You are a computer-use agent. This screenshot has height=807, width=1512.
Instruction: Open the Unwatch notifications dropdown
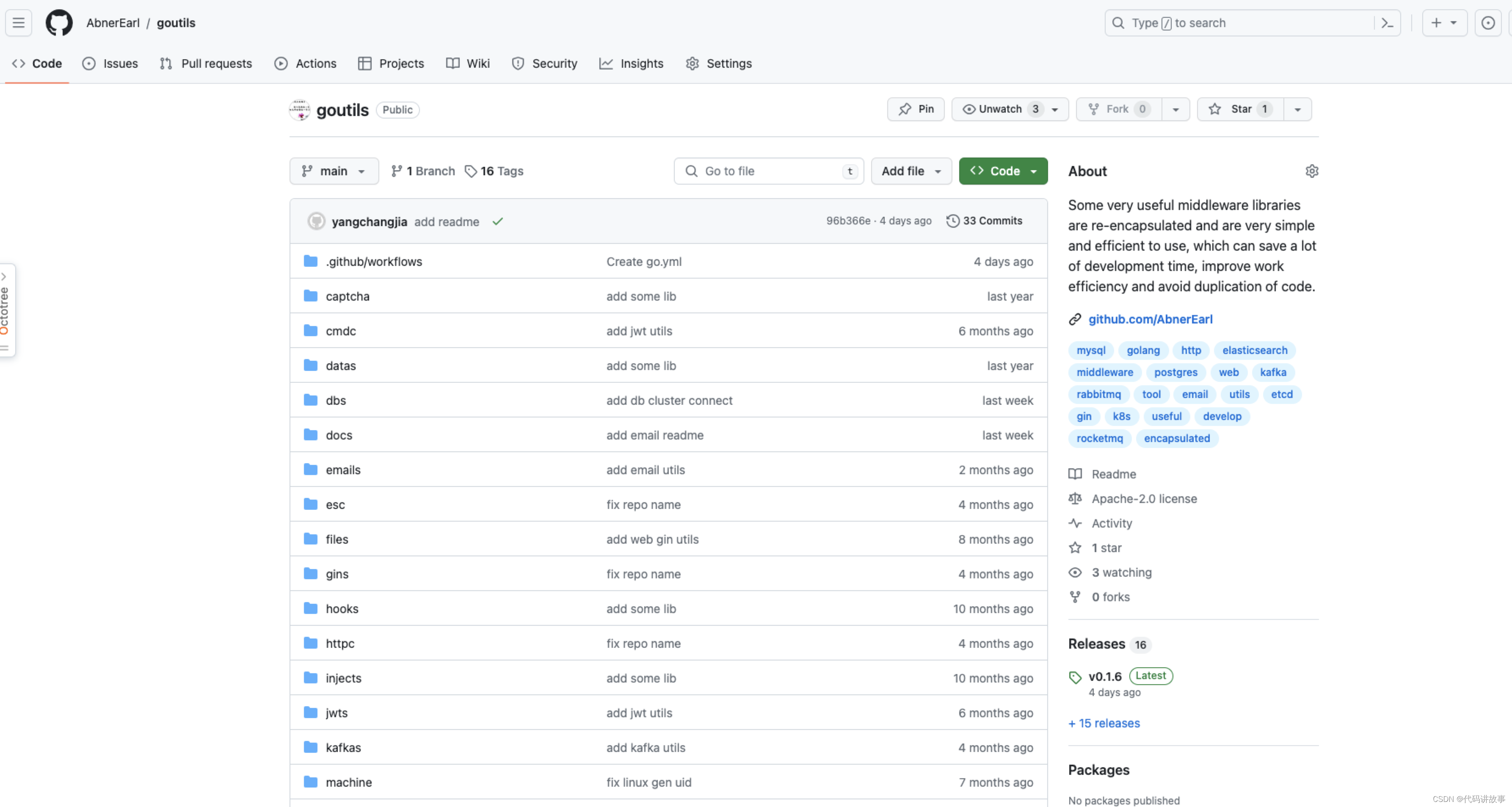[1010, 109]
